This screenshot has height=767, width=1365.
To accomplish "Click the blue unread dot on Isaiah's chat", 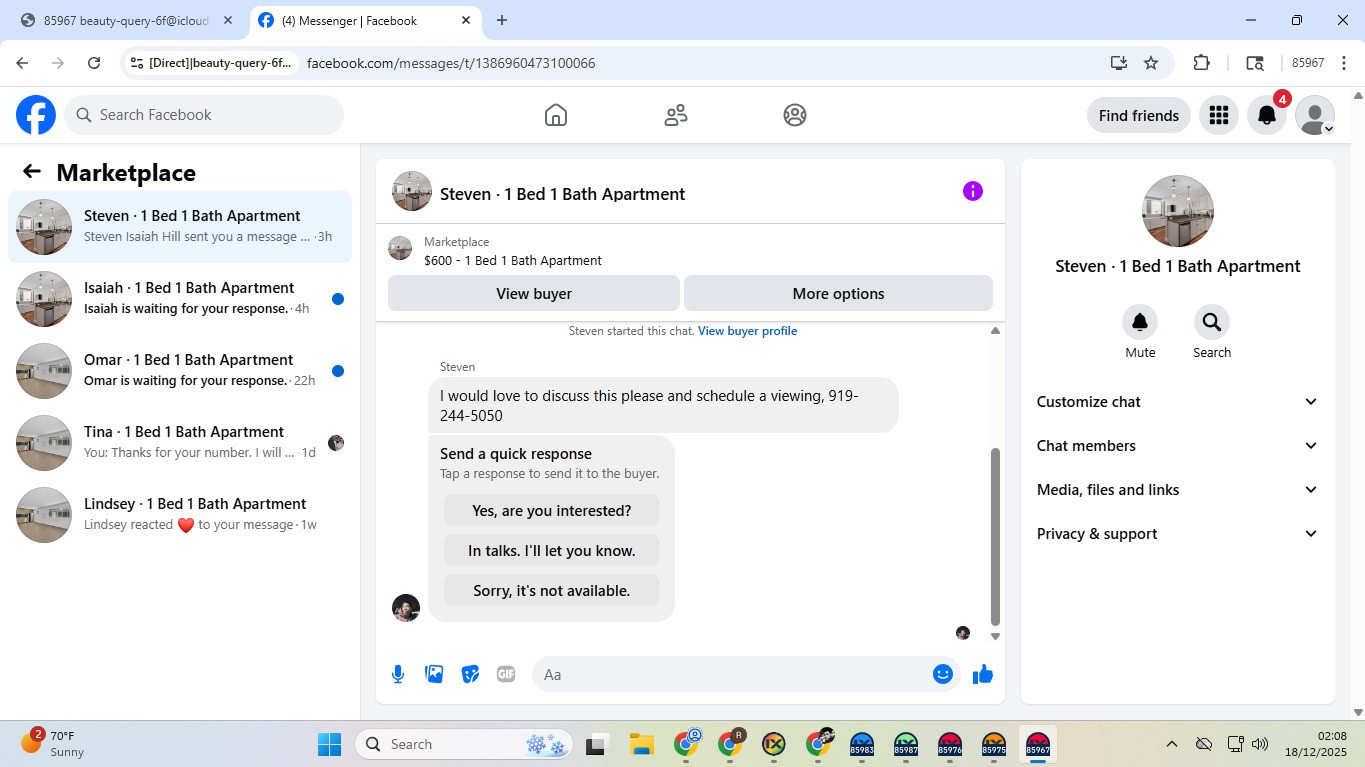I will click(338, 299).
